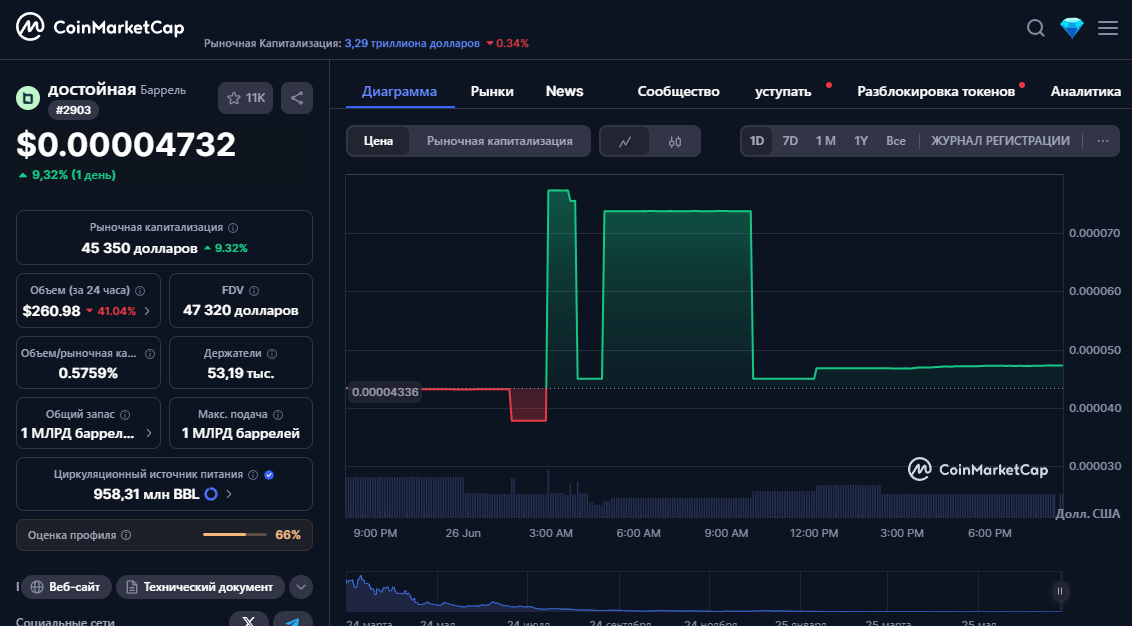
Task: Click the range navigator right handle
Action: pyautogui.click(x=1060, y=591)
